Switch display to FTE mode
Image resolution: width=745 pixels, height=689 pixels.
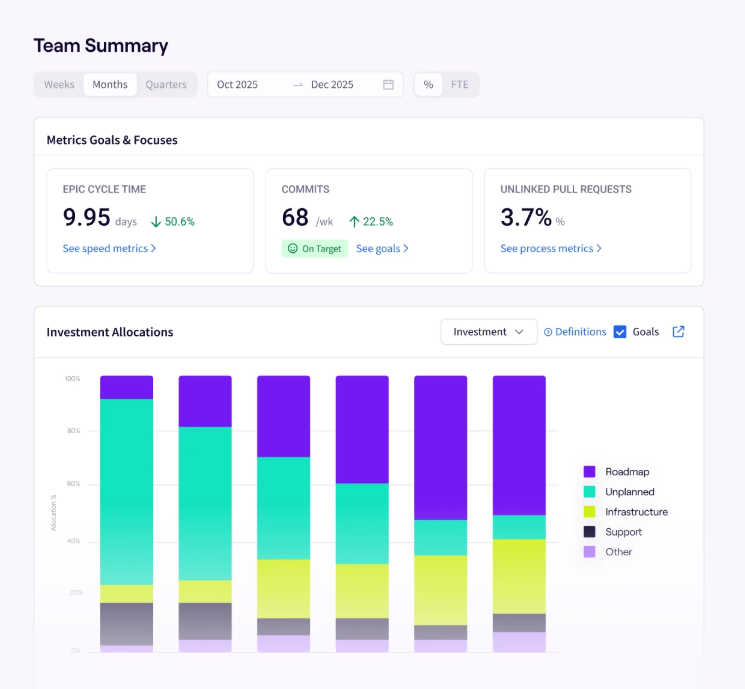point(459,85)
